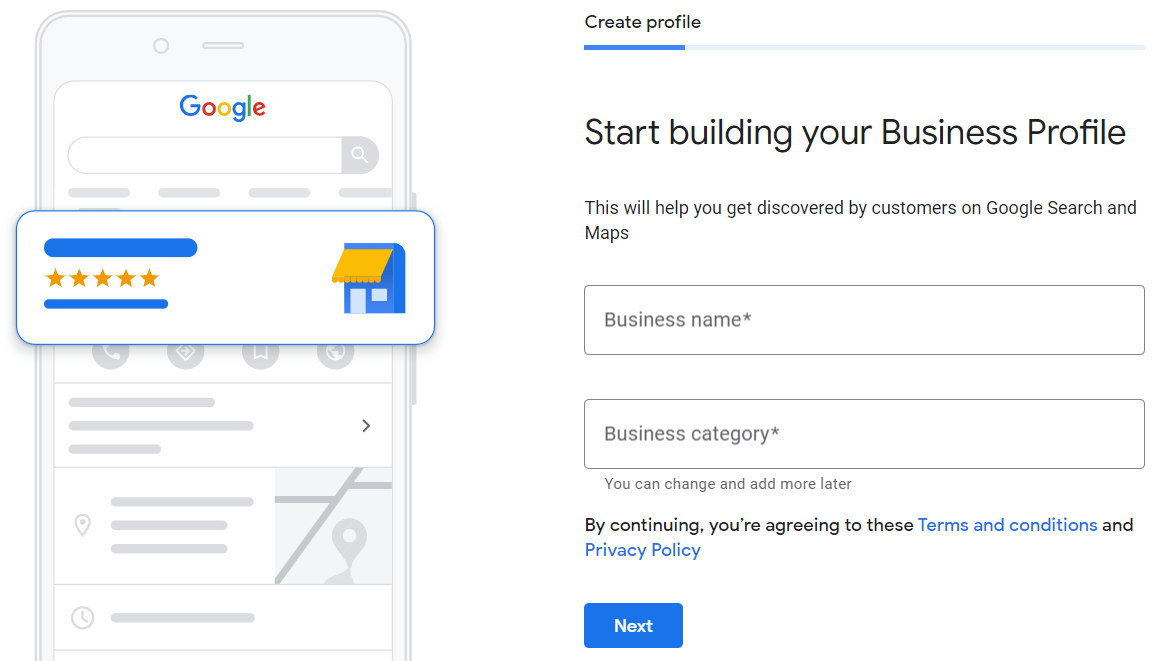Select the Create profile step label
This screenshot has height=661, width=1163.
pyautogui.click(x=642, y=22)
